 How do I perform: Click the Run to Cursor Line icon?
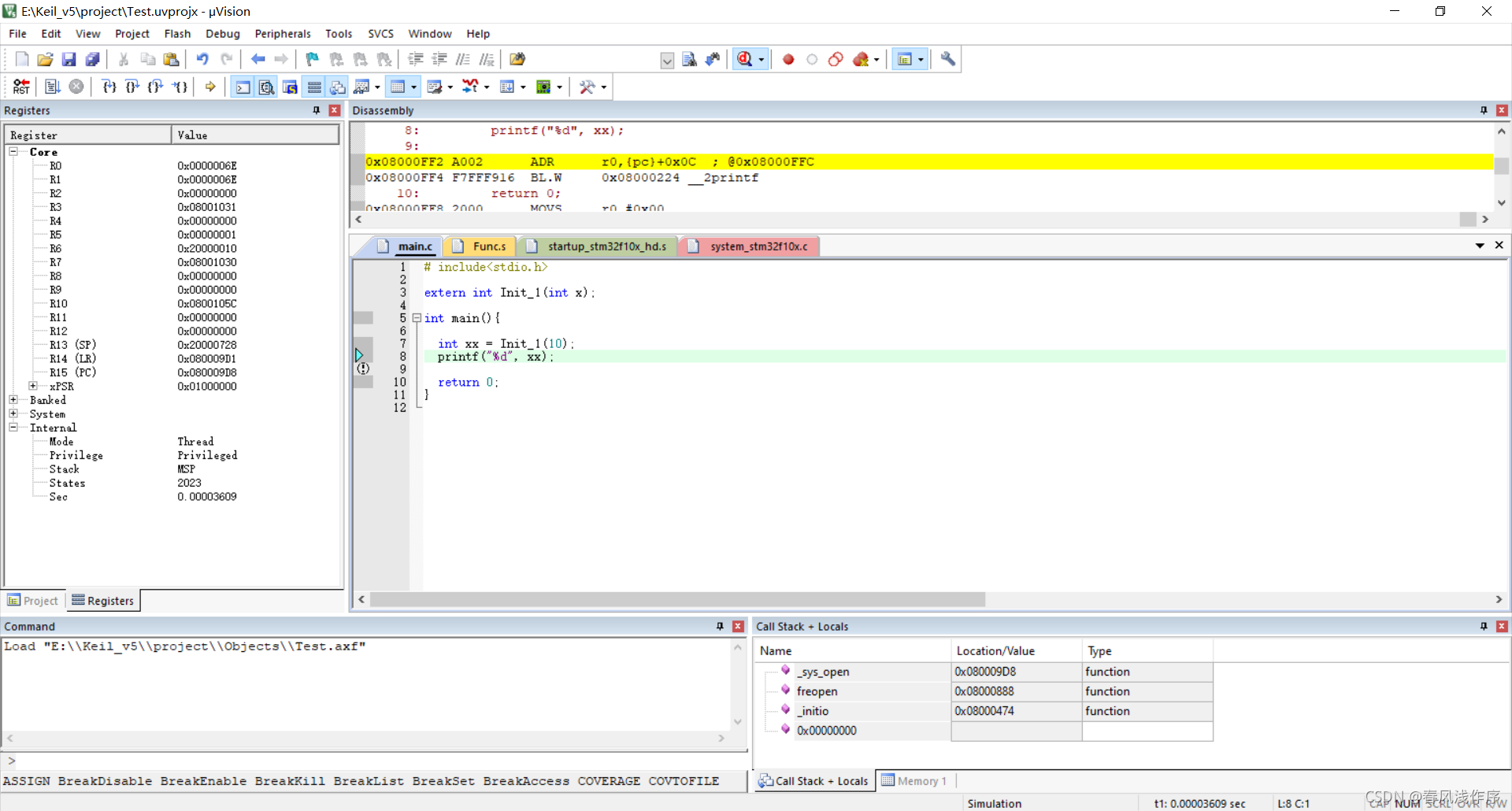[180, 87]
